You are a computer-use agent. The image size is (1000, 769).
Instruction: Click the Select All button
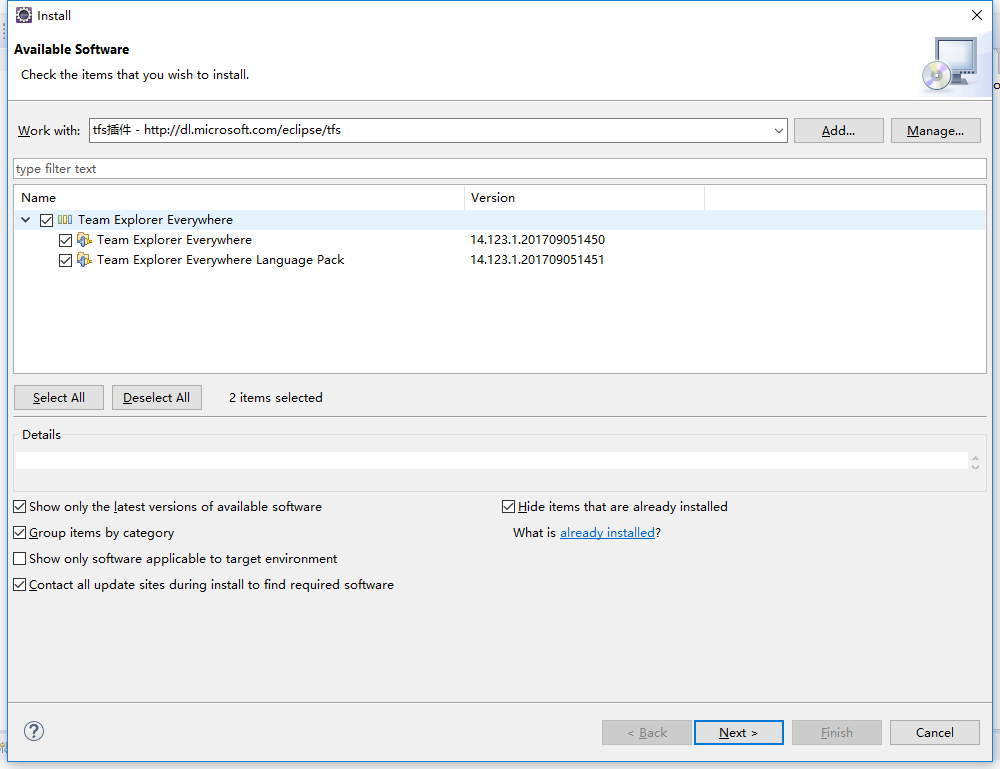point(59,397)
